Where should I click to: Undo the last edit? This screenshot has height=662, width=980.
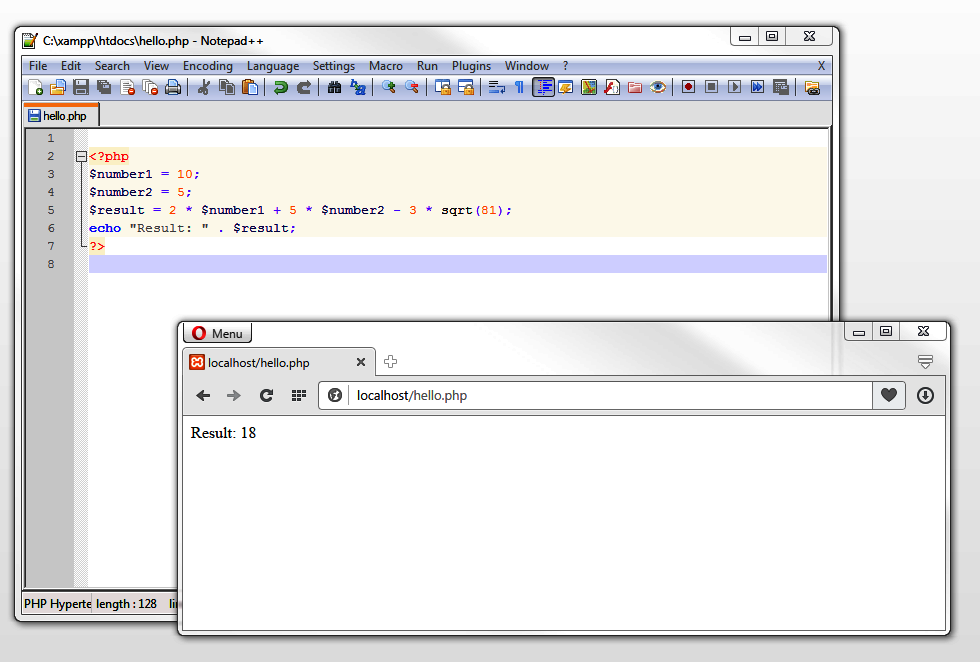pyautogui.click(x=277, y=87)
